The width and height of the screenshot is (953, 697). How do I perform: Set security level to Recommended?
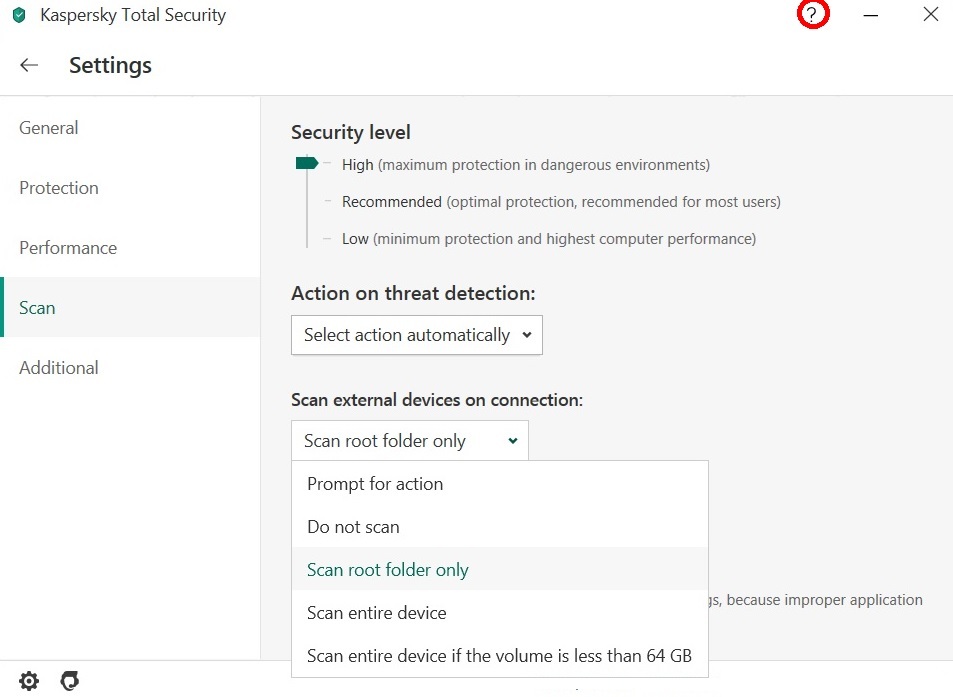coord(561,202)
